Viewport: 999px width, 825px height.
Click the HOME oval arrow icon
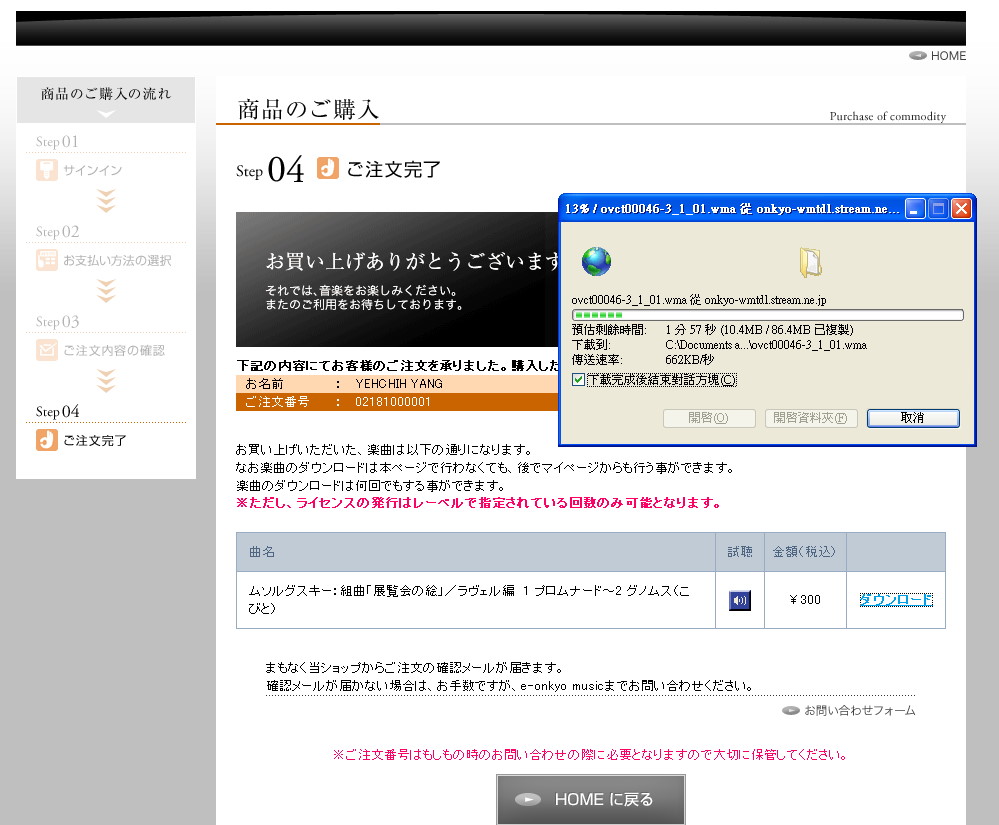pos(917,55)
